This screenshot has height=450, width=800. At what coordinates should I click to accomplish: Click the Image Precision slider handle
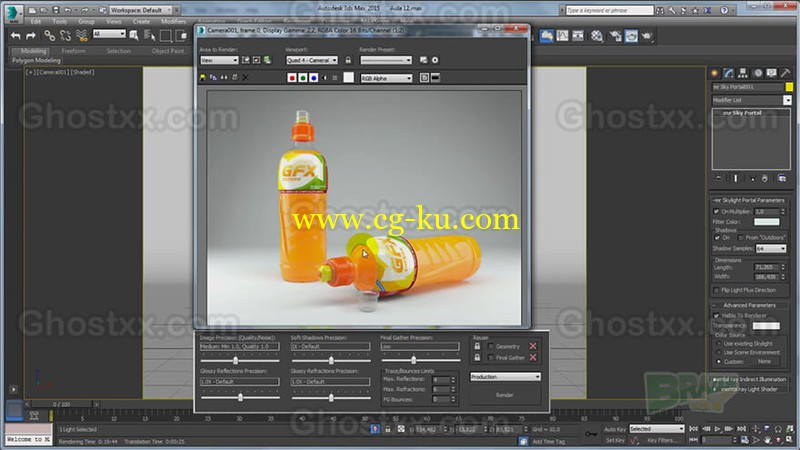pos(236,360)
